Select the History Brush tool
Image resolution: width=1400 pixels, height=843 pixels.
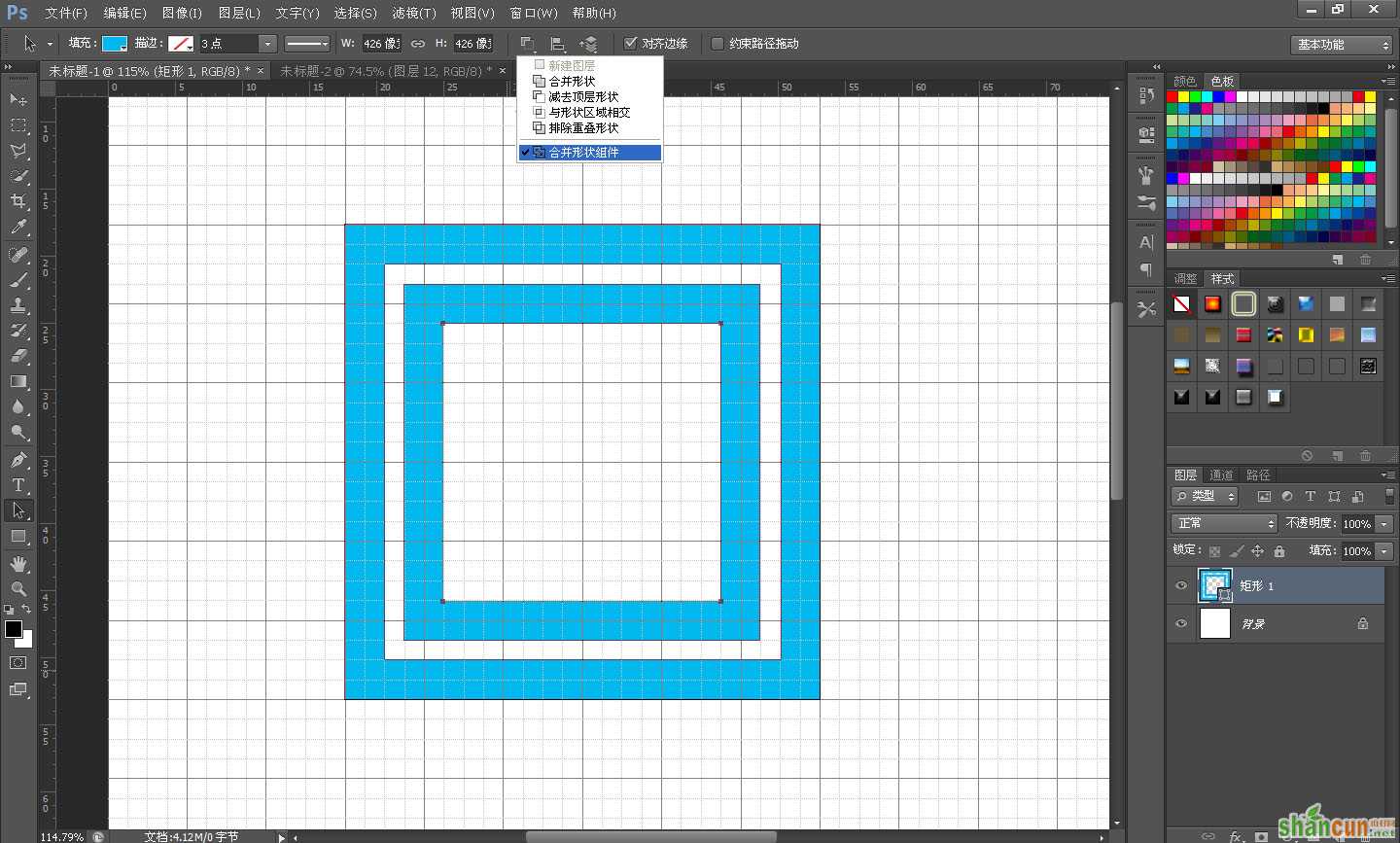tap(18, 331)
